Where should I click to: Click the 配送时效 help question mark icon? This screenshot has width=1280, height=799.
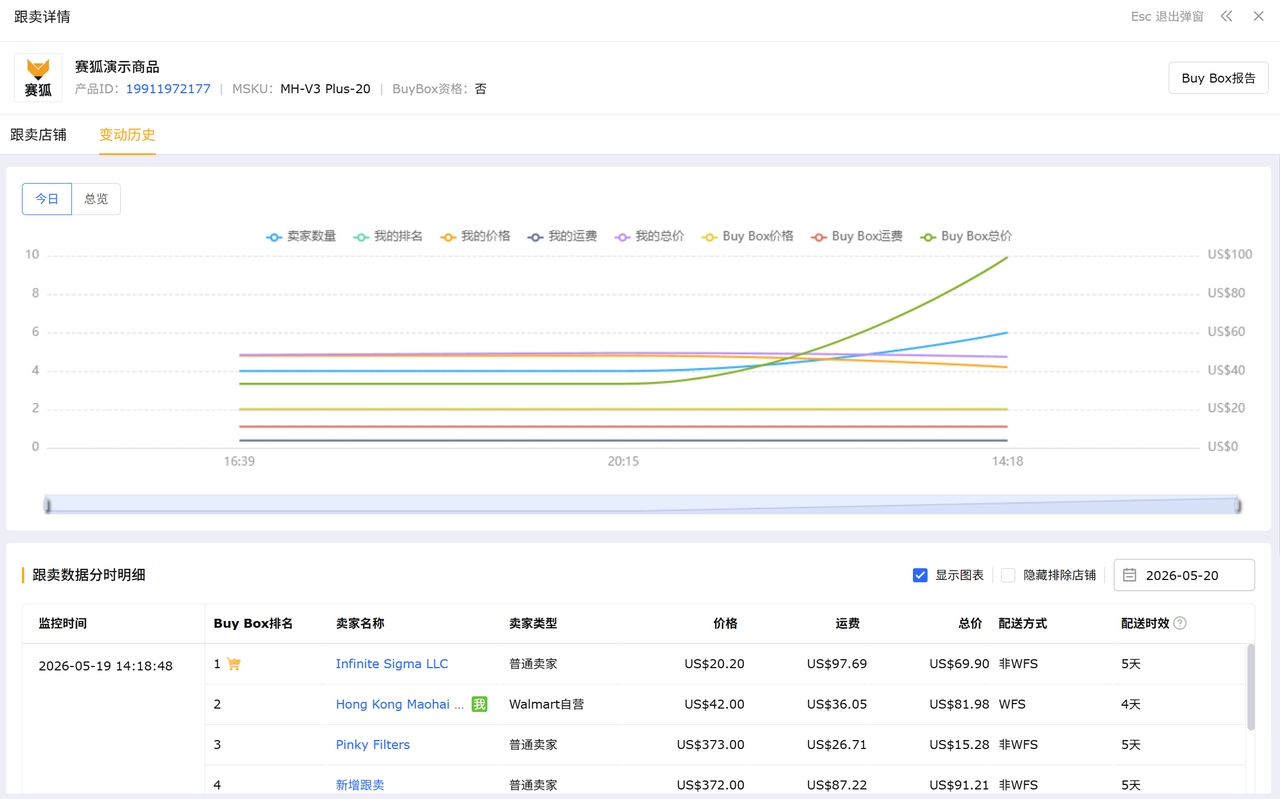pos(1180,623)
